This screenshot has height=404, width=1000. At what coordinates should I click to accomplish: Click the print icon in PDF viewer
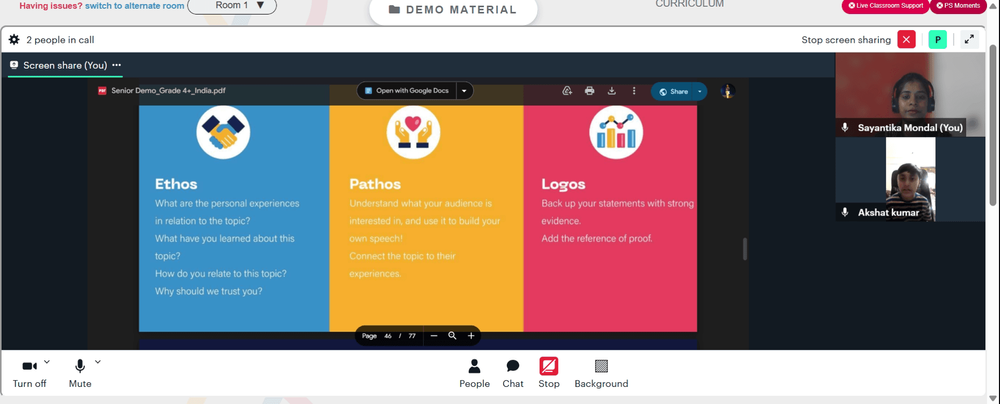pos(589,91)
